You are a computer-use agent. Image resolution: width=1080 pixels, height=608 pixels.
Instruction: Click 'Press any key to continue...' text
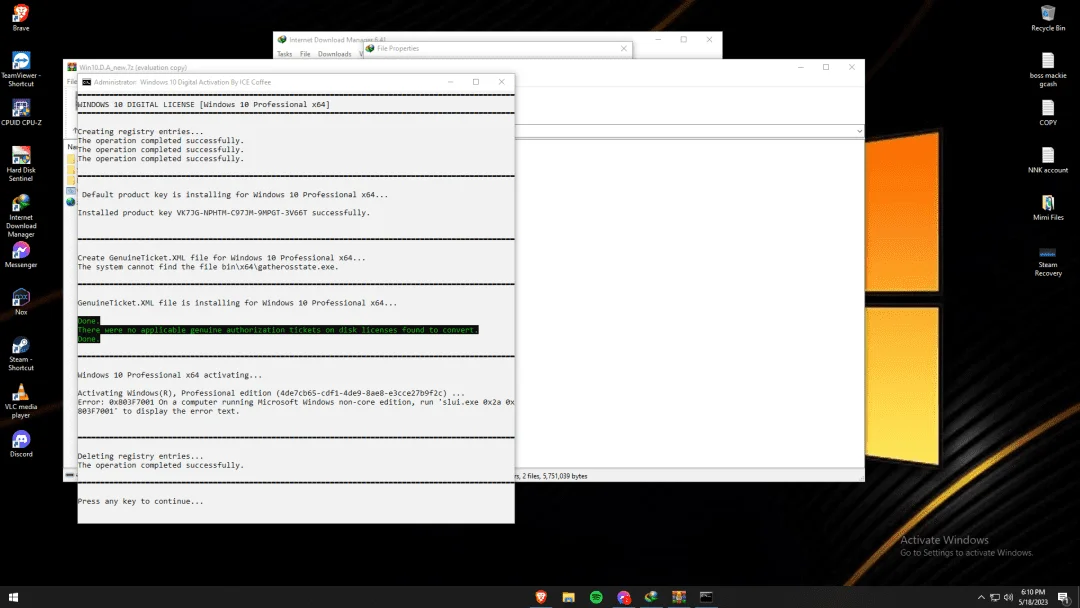coord(141,501)
